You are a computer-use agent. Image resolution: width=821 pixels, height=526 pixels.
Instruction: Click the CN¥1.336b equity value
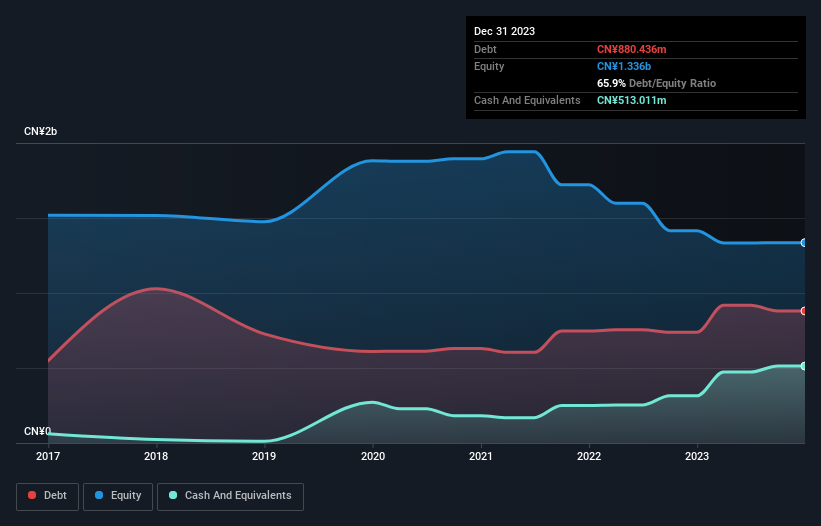(624, 66)
